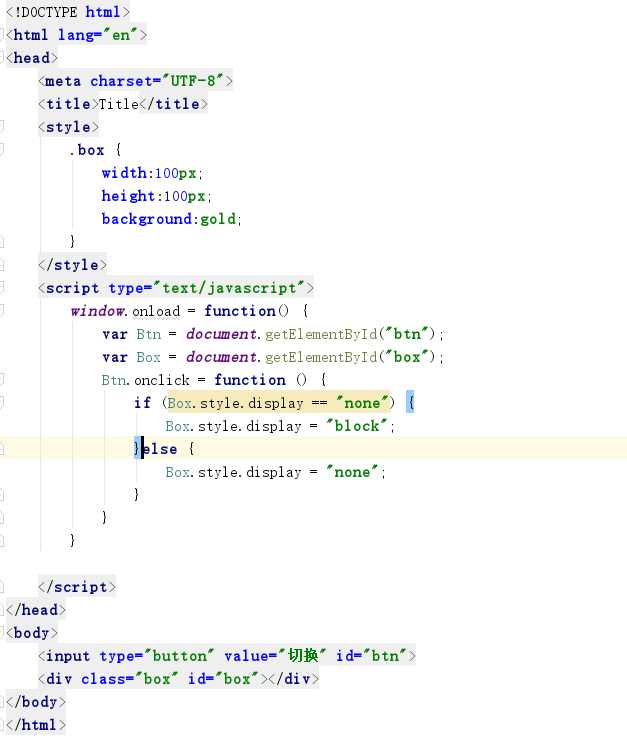Image resolution: width=627 pixels, height=747 pixels.
Task: Click the var Btn variable name
Action: pos(149,333)
